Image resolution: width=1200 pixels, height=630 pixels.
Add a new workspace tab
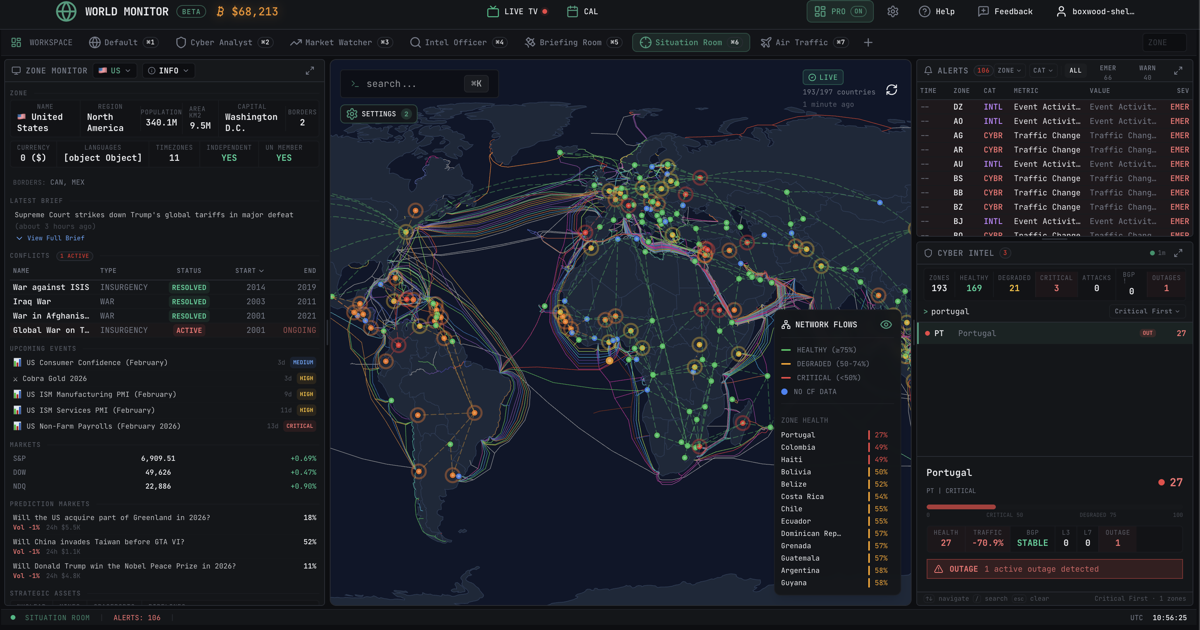pyautogui.click(x=868, y=43)
